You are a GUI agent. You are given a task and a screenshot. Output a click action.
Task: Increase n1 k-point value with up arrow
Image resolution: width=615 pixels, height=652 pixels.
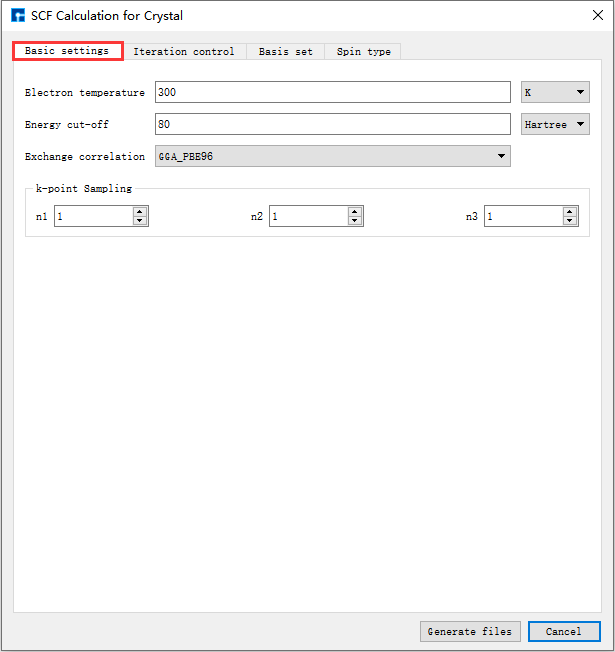[x=140, y=212]
